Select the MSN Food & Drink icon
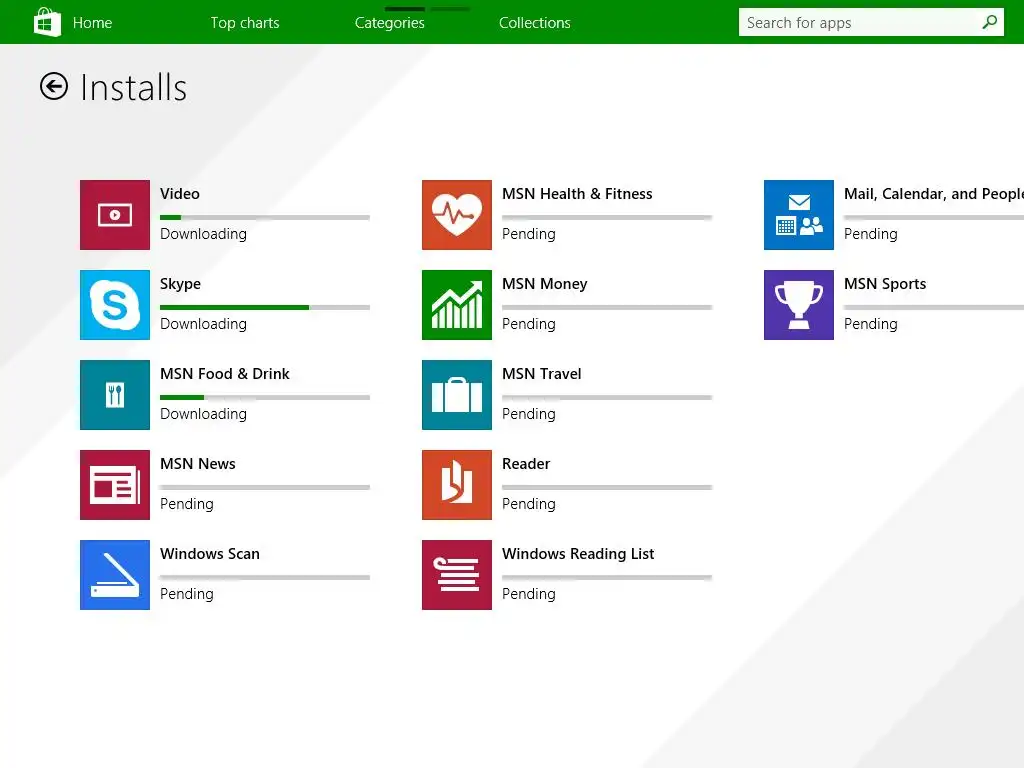 115,395
